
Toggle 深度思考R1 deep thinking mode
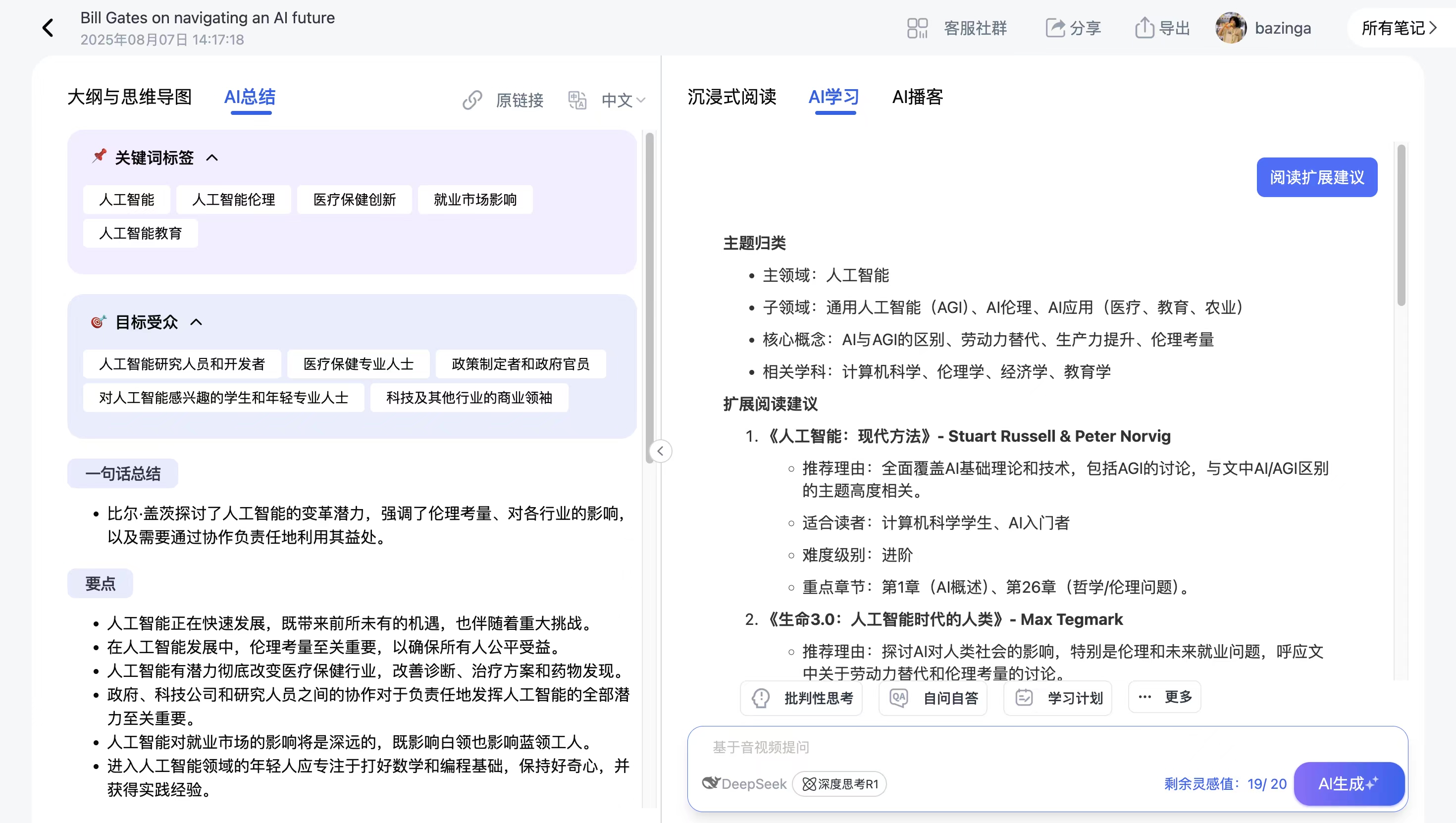[839, 784]
